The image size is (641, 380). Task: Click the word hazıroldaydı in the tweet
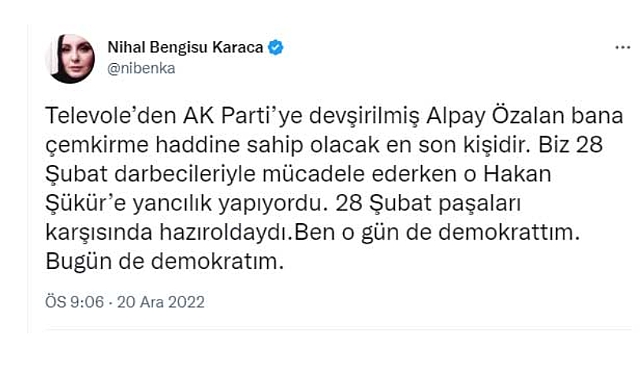(226, 232)
